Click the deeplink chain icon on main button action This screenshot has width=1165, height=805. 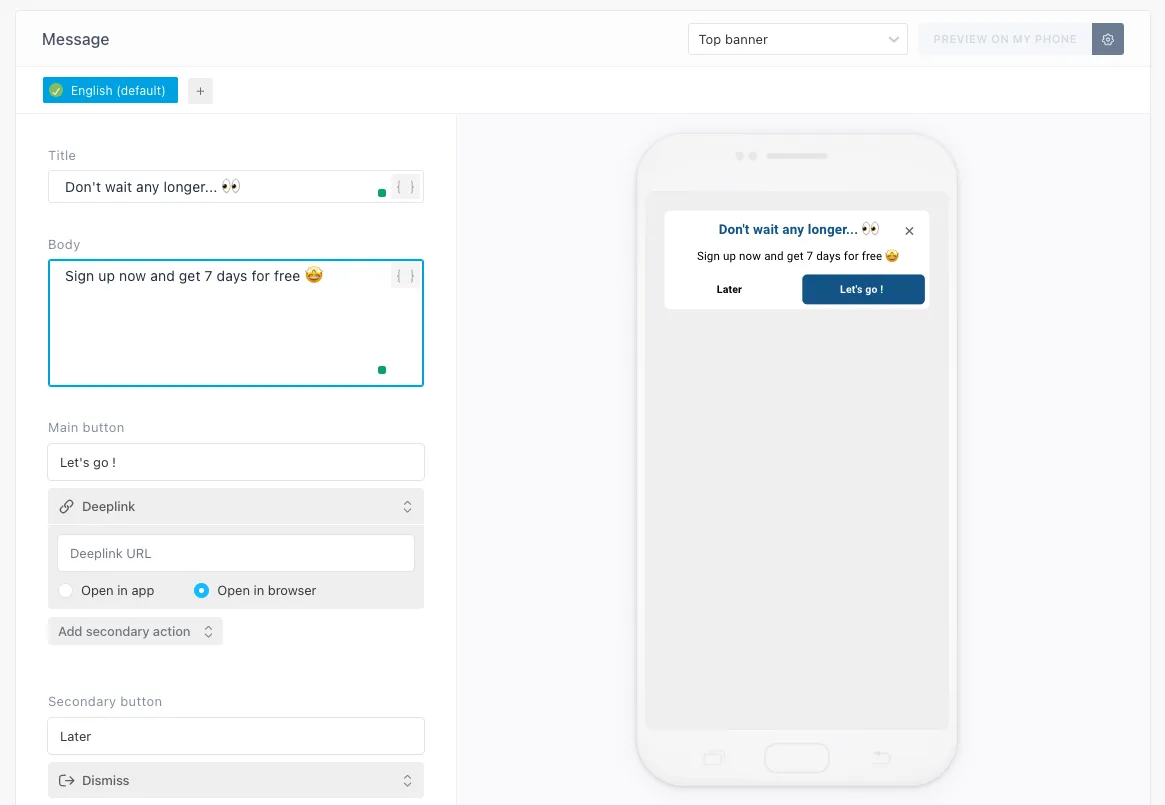click(66, 506)
